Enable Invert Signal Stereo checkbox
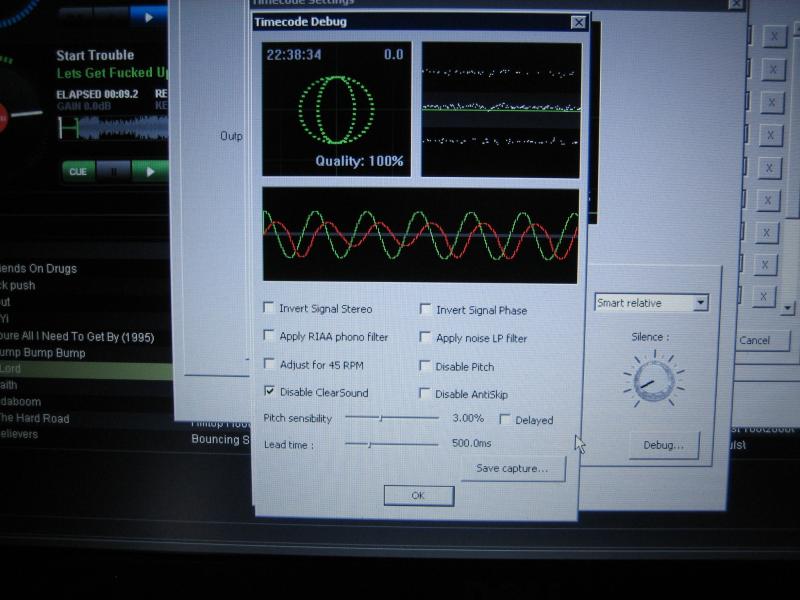Image resolution: width=800 pixels, height=600 pixels. (x=269, y=309)
